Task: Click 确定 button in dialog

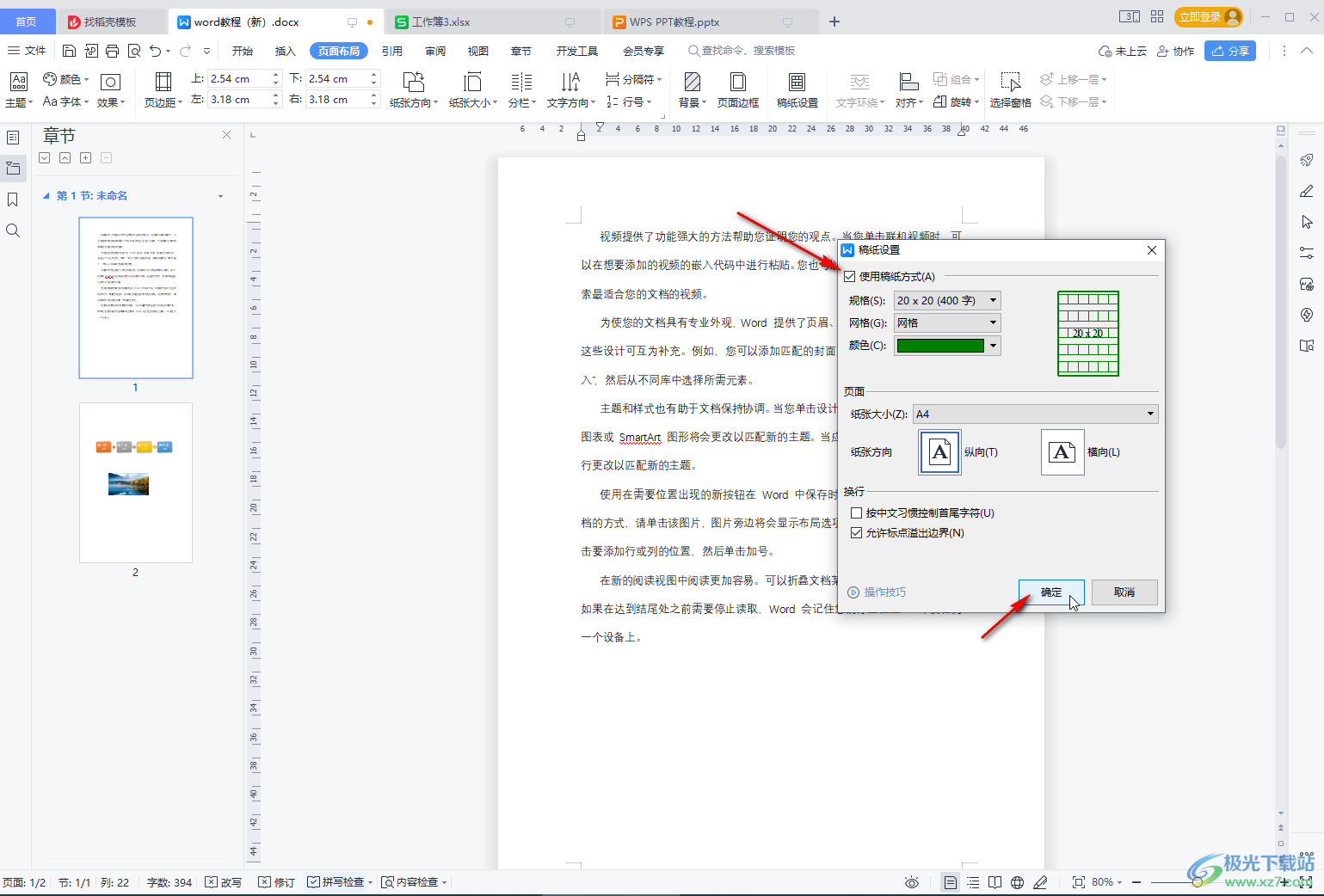Action: click(1051, 592)
